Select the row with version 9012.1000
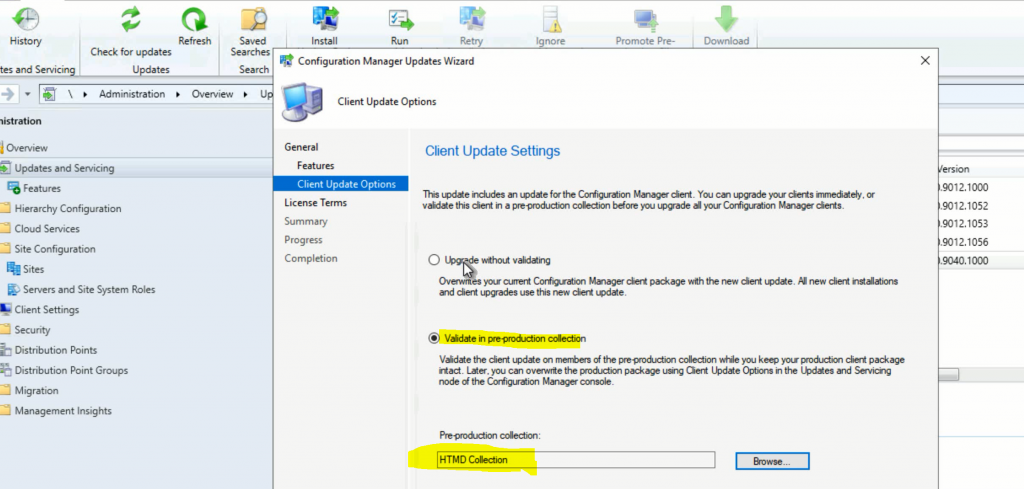The image size is (1024, 489). (981, 187)
